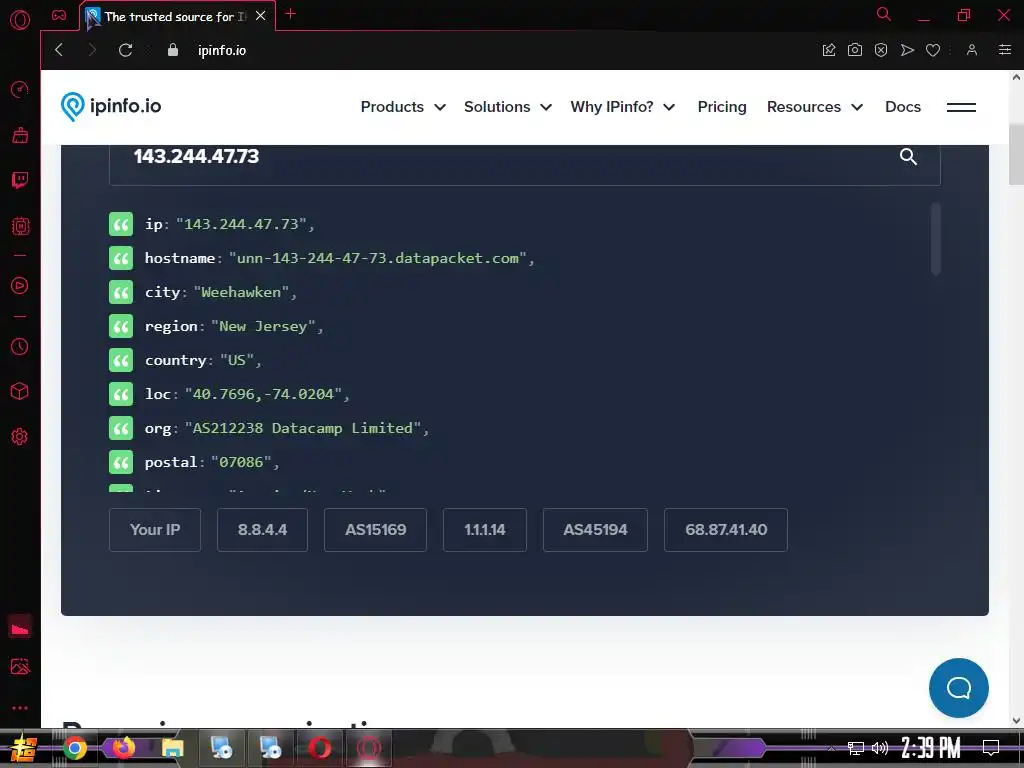1024x768 pixels.
Task: Click the ipinfo.io logo
Action: [111, 106]
